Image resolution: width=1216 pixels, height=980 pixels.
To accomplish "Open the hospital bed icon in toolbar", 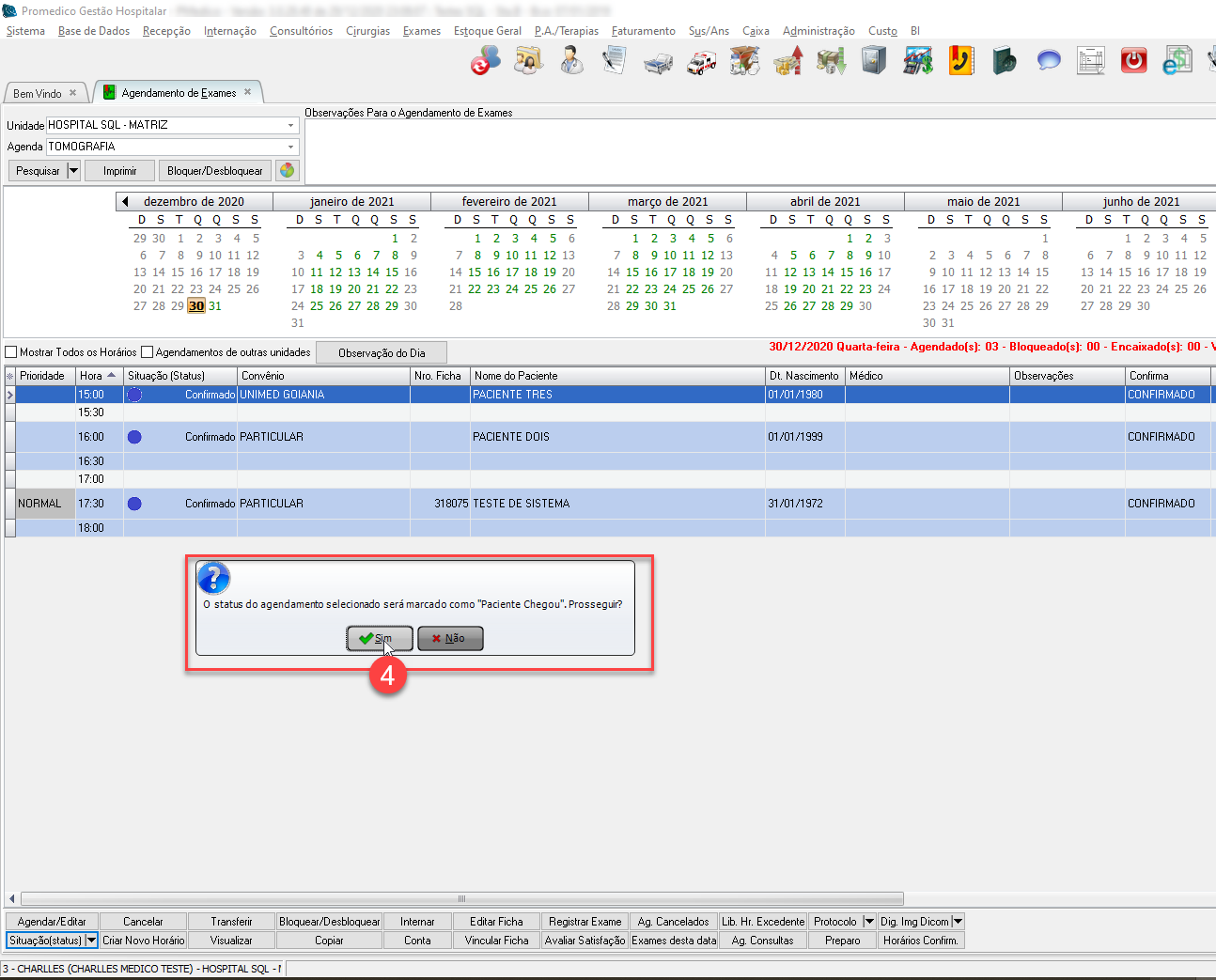I will tap(658, 62).
